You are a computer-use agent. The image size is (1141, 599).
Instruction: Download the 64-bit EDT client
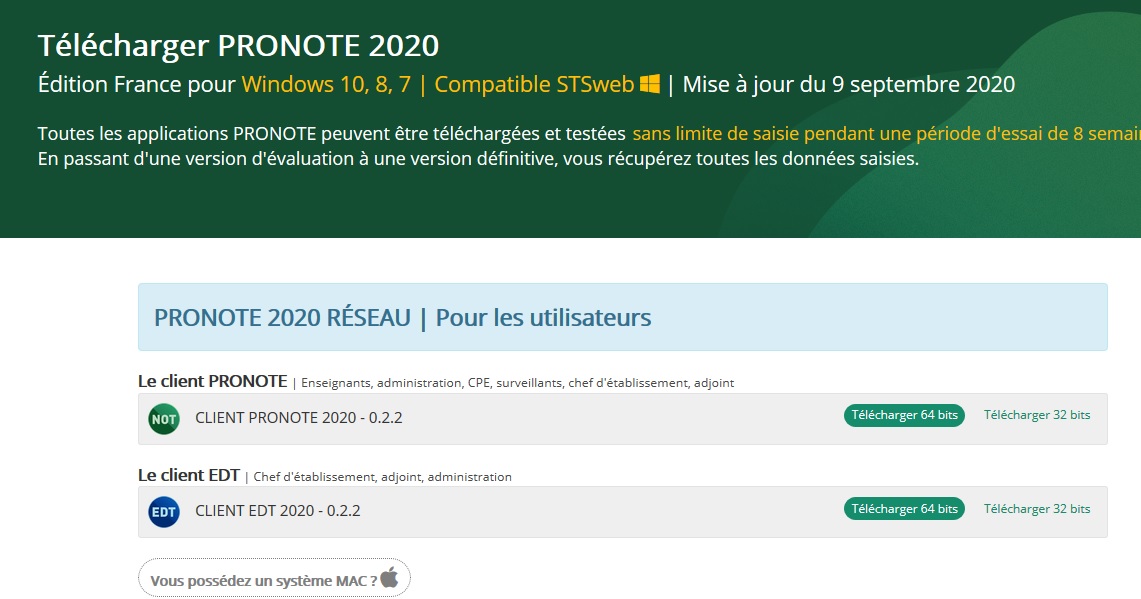[x=904, y=509]
